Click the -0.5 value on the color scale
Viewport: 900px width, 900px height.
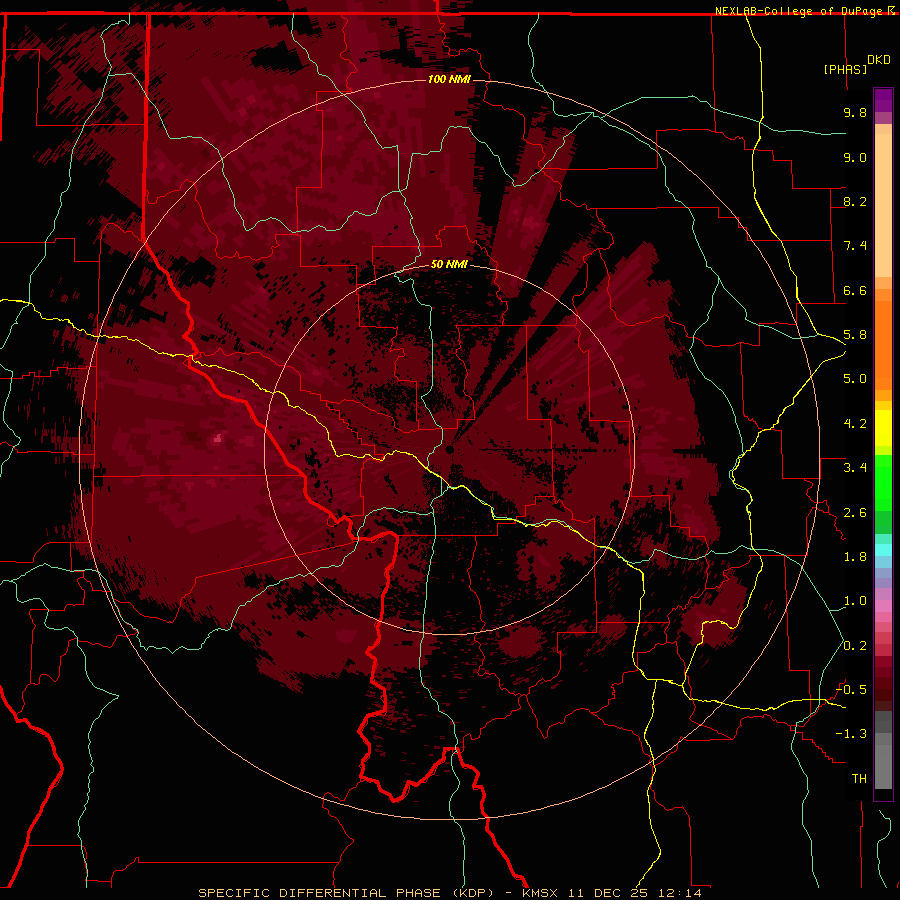pos(851,690)
